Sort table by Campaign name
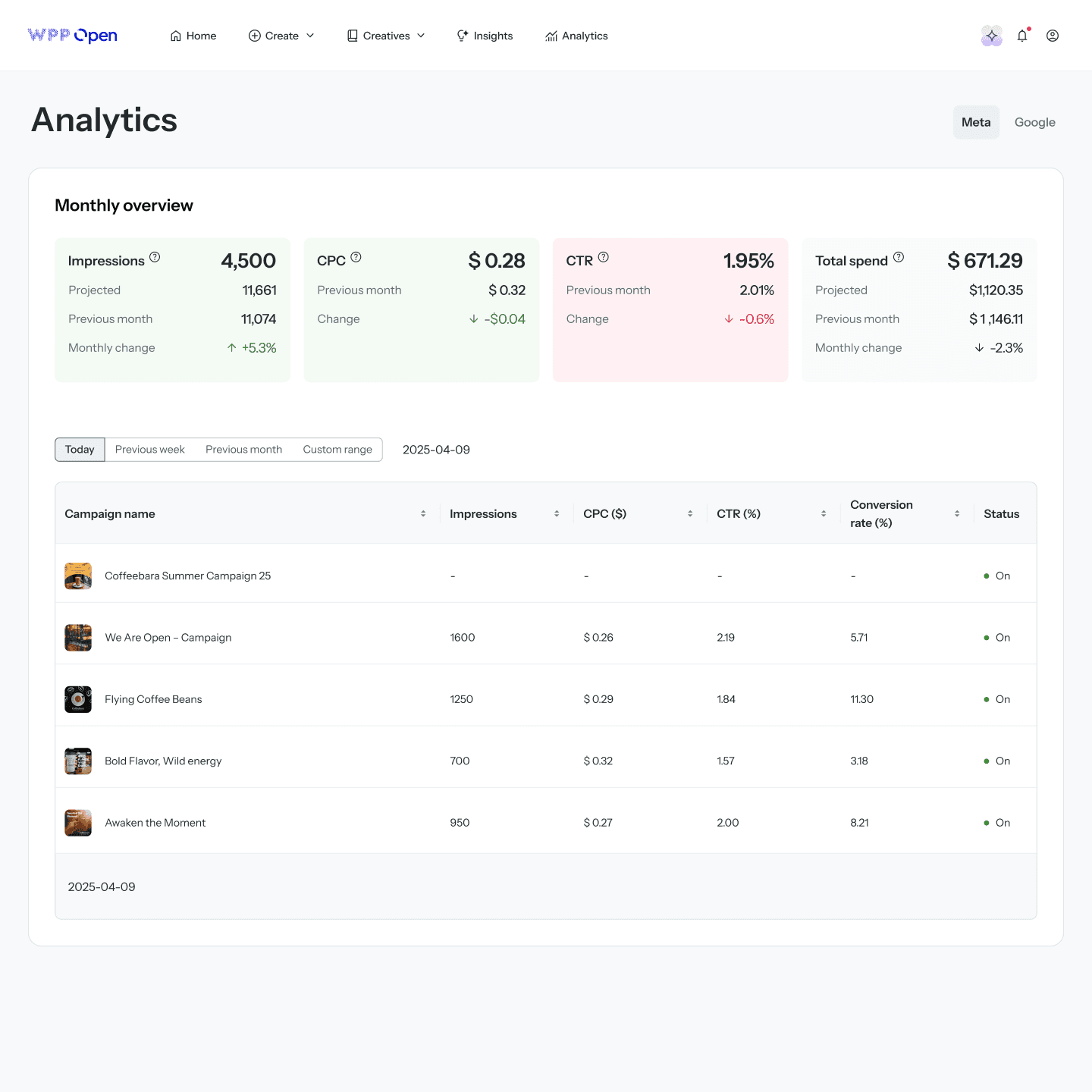The height and width of the screenshot is (1092, 1092). 423,514
